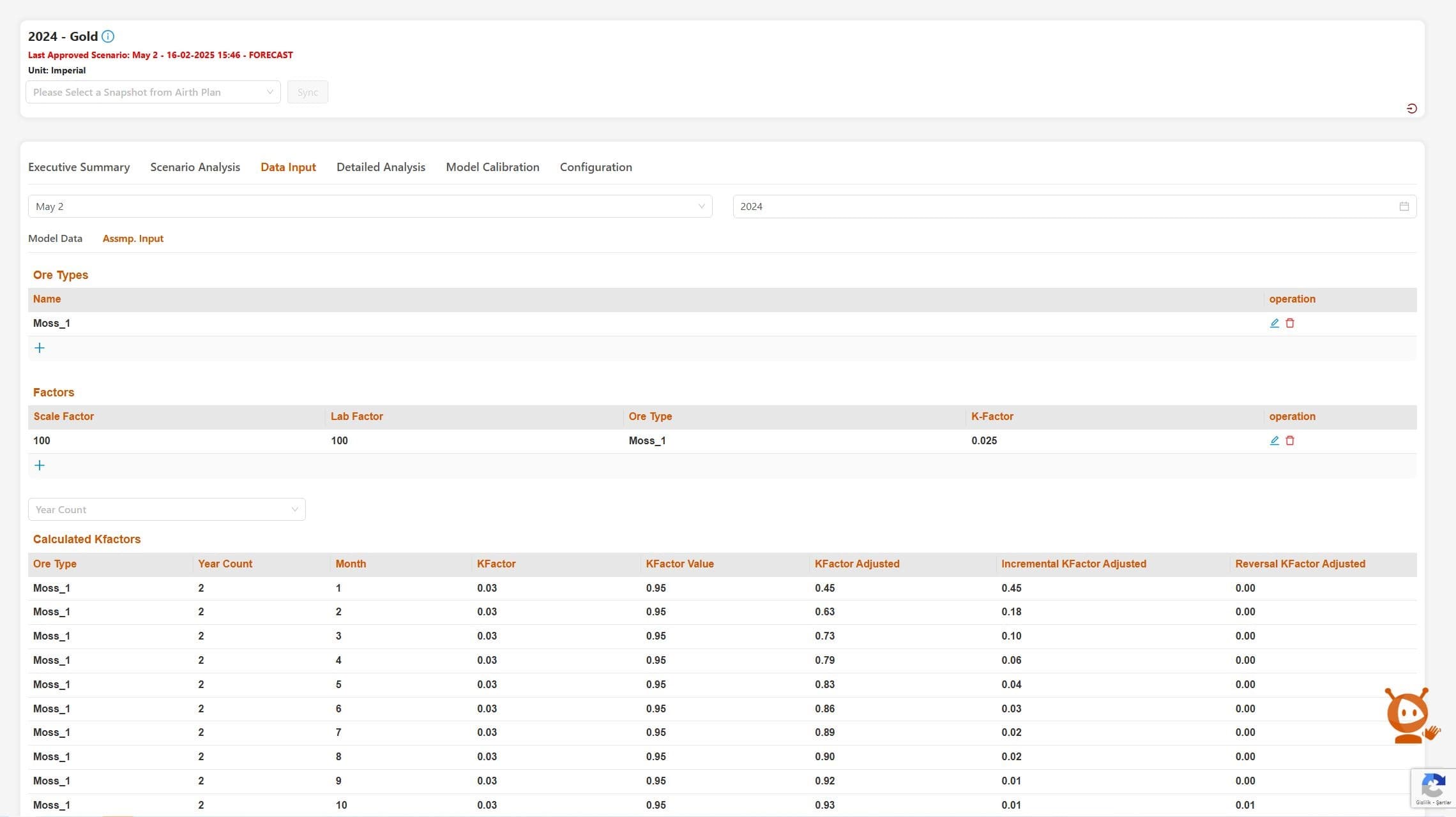This screenshot has height=817, width=1456.
Task: Click Moss_1 in the Factors Ore Type column
Action: tap(647, 441)
